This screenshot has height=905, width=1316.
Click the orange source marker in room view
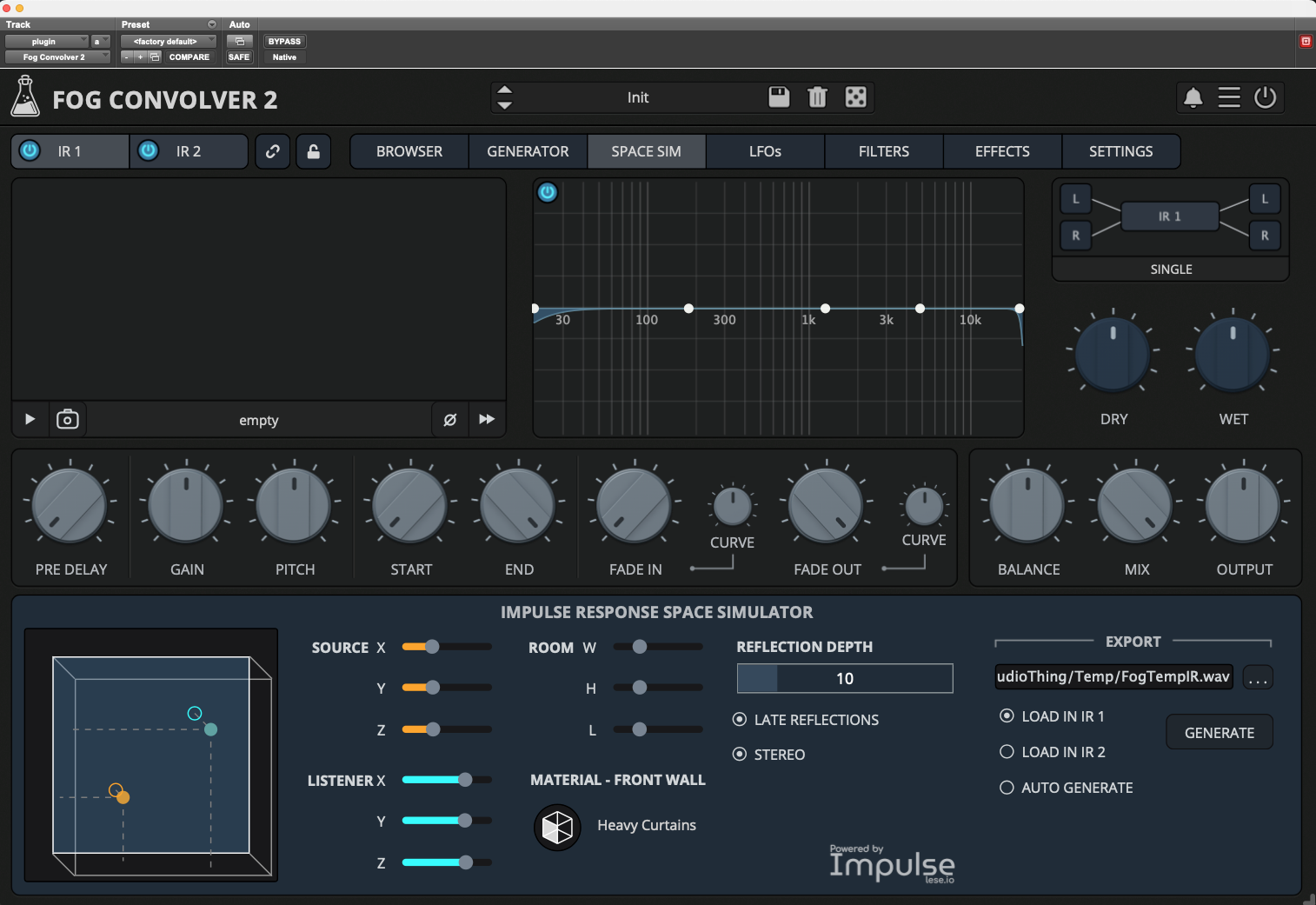click(x=123, y=797)
